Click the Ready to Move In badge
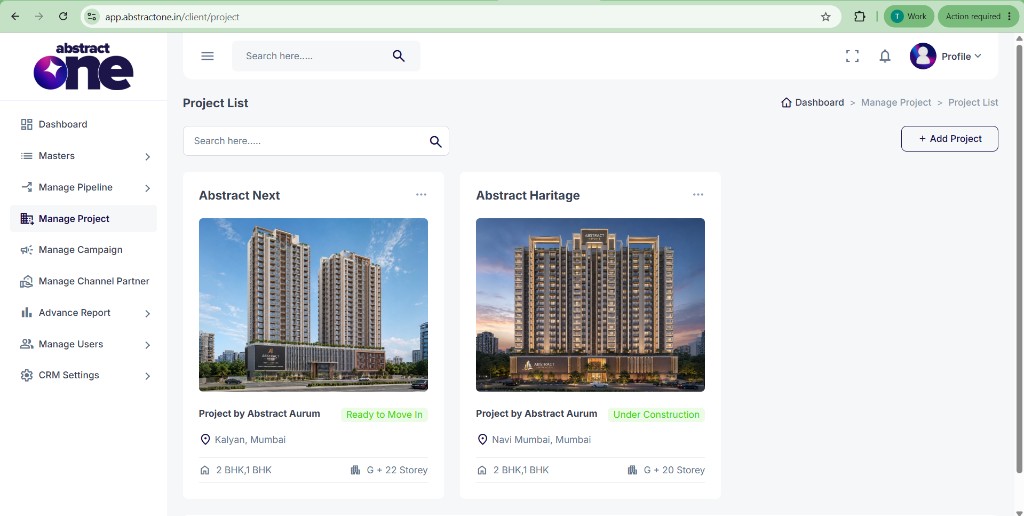 pyautogui.click(x=384, y=415)
